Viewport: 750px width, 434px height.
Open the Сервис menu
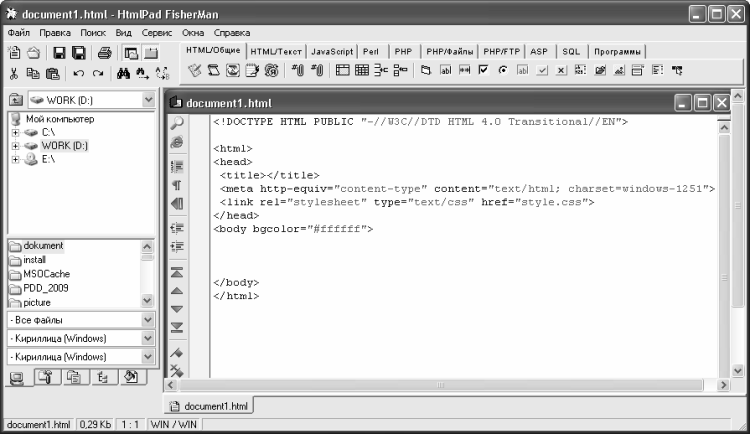pos(156,33)
